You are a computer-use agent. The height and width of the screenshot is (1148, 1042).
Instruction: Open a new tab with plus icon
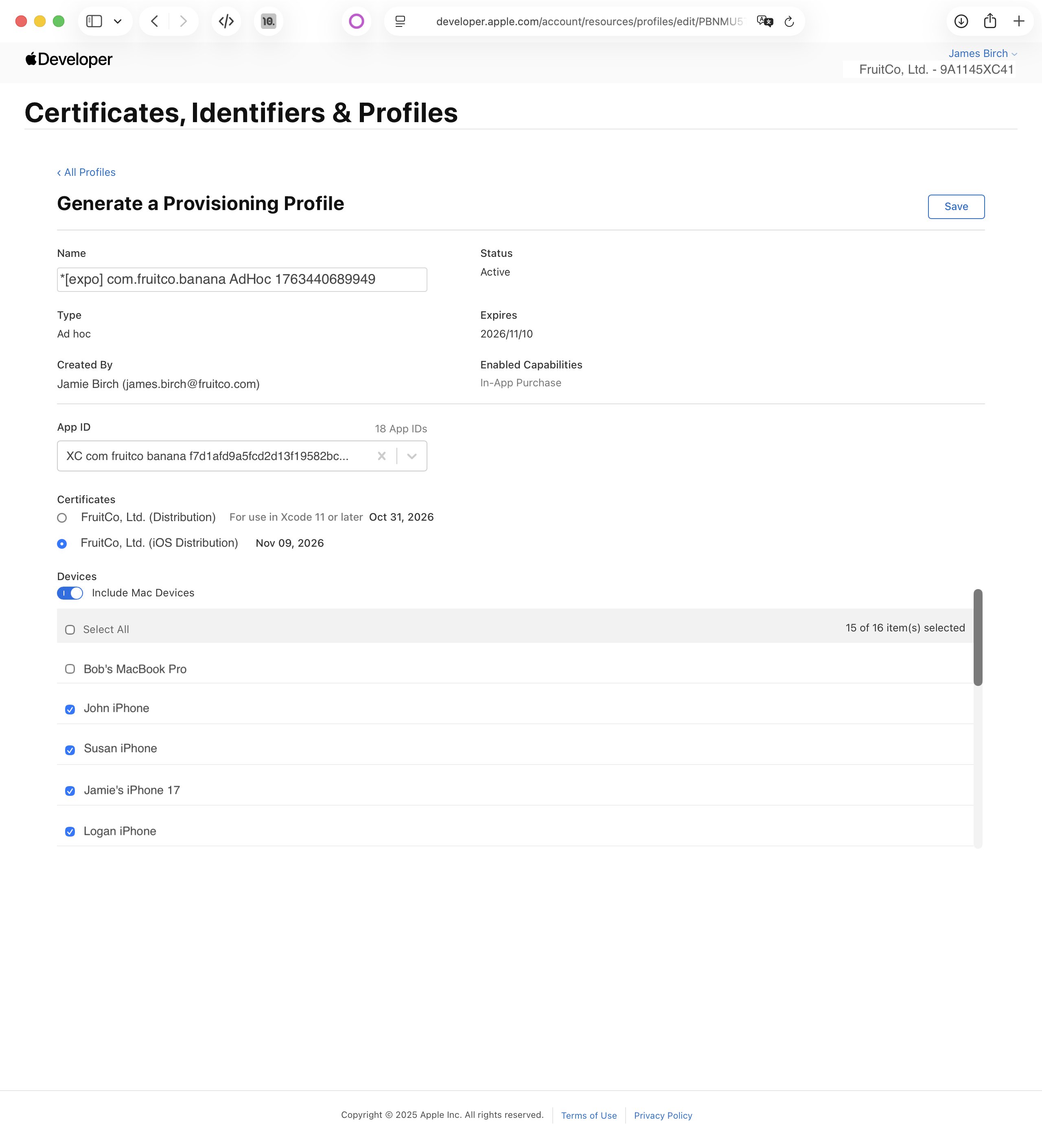(x=1019, y=22)
